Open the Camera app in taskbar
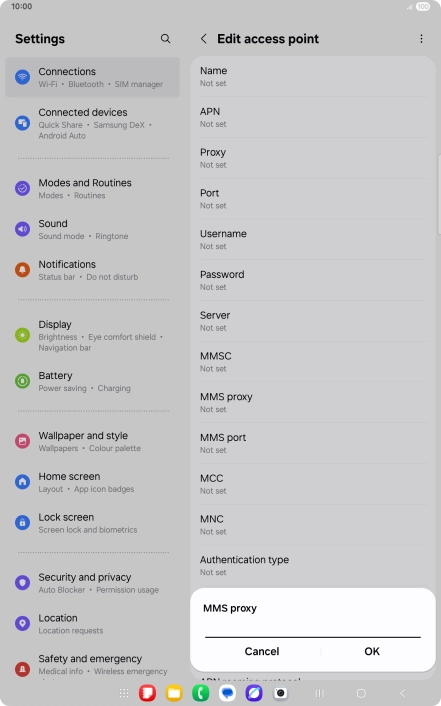 coord(281,693)
